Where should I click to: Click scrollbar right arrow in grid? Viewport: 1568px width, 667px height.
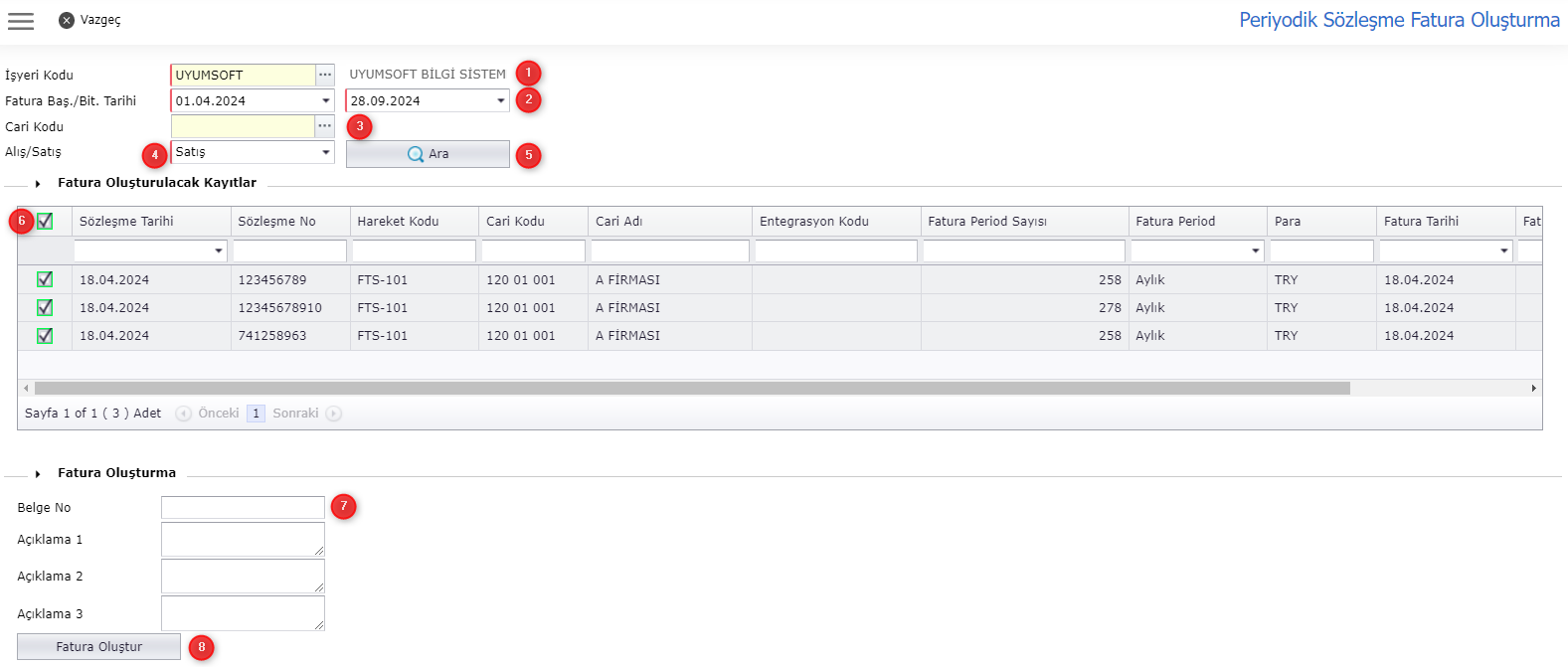coord(1534,389)
